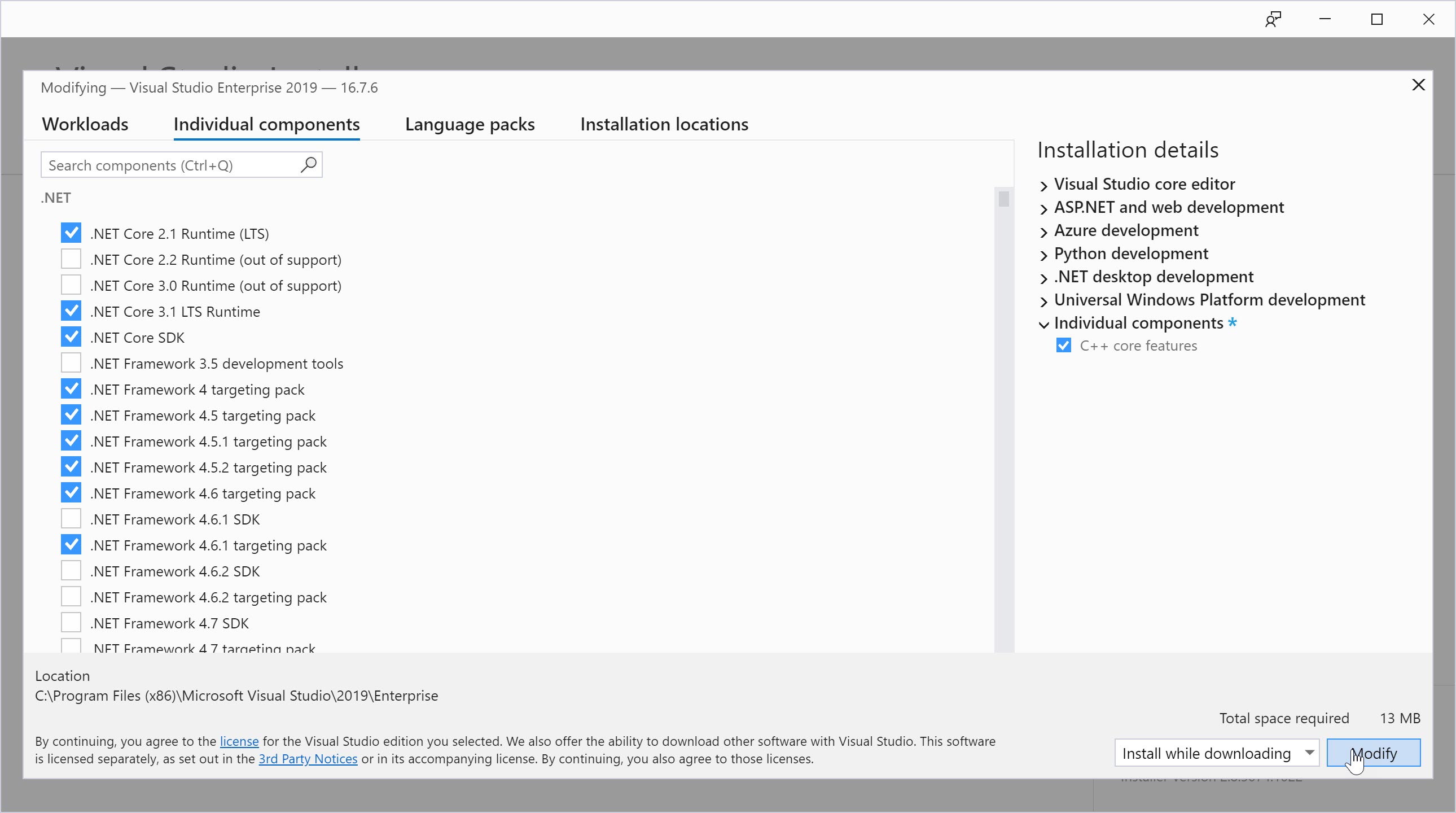Click the Installation locations tab
The height and width of the screenshot is (813, 1456).
pyautogui.click(x=664, y=123)
